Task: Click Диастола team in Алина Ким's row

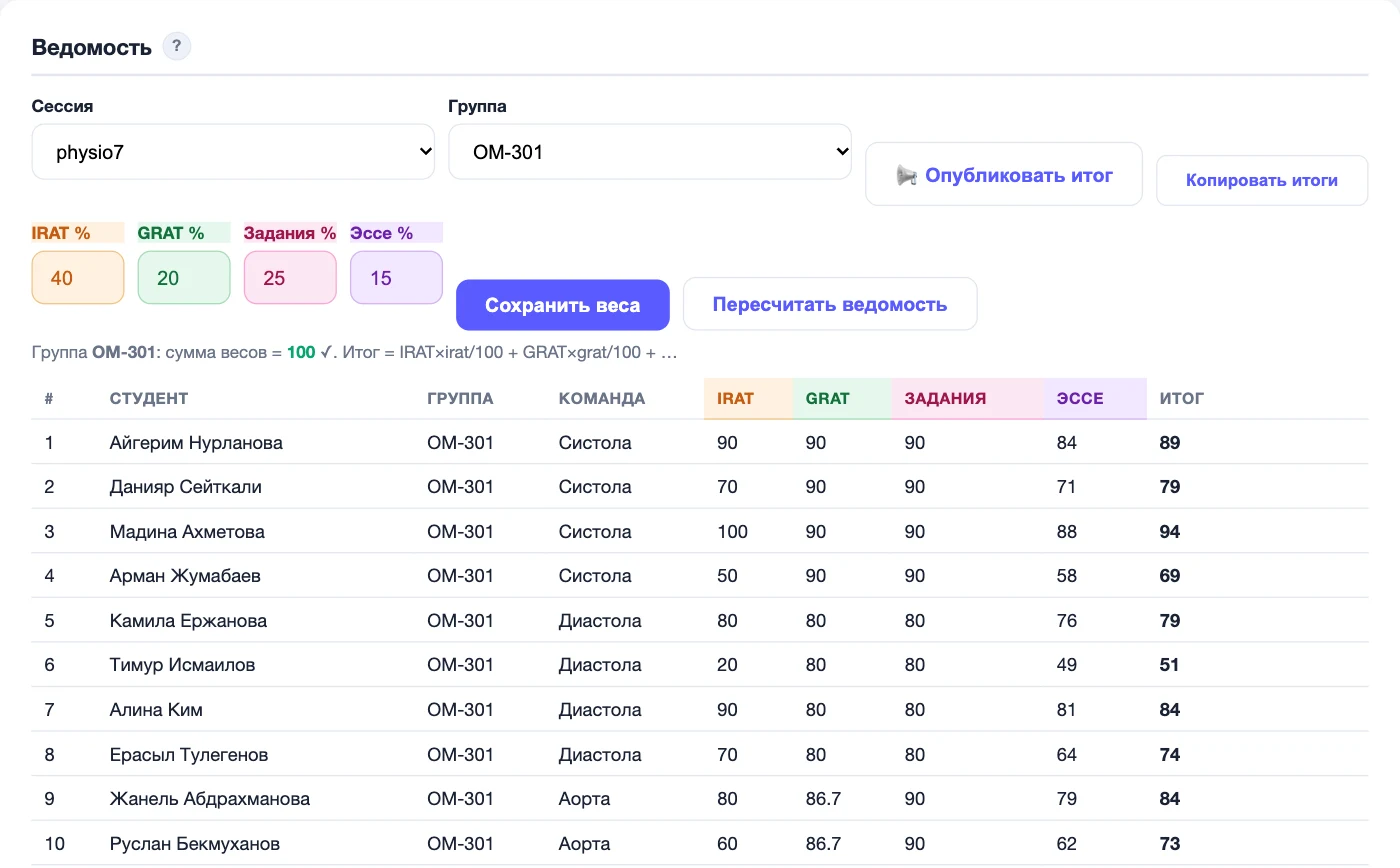Action: 600,710
